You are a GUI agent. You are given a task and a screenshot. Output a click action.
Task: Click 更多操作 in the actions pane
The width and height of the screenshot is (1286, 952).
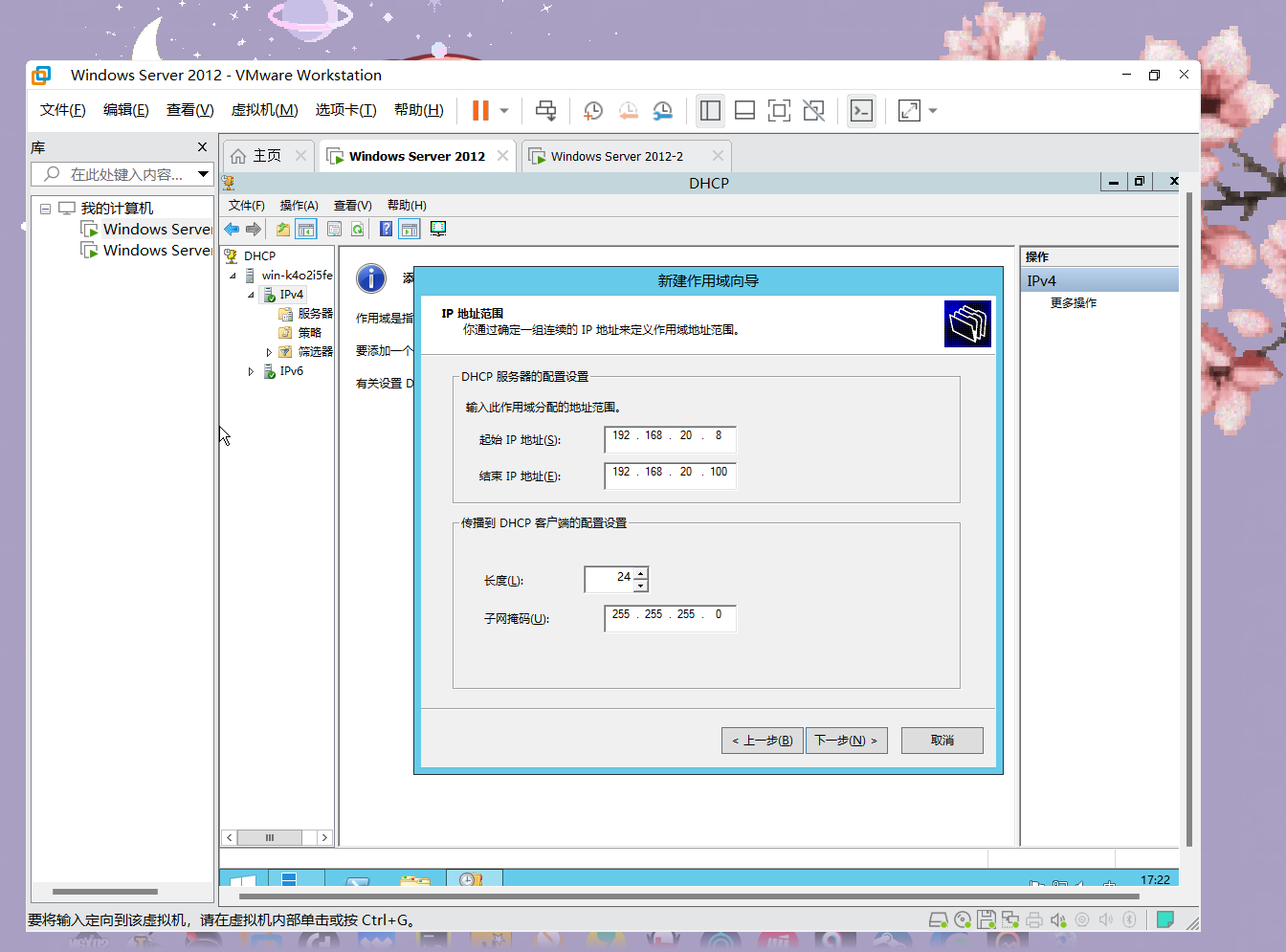pyautogui.click(x=1074, y=303)
